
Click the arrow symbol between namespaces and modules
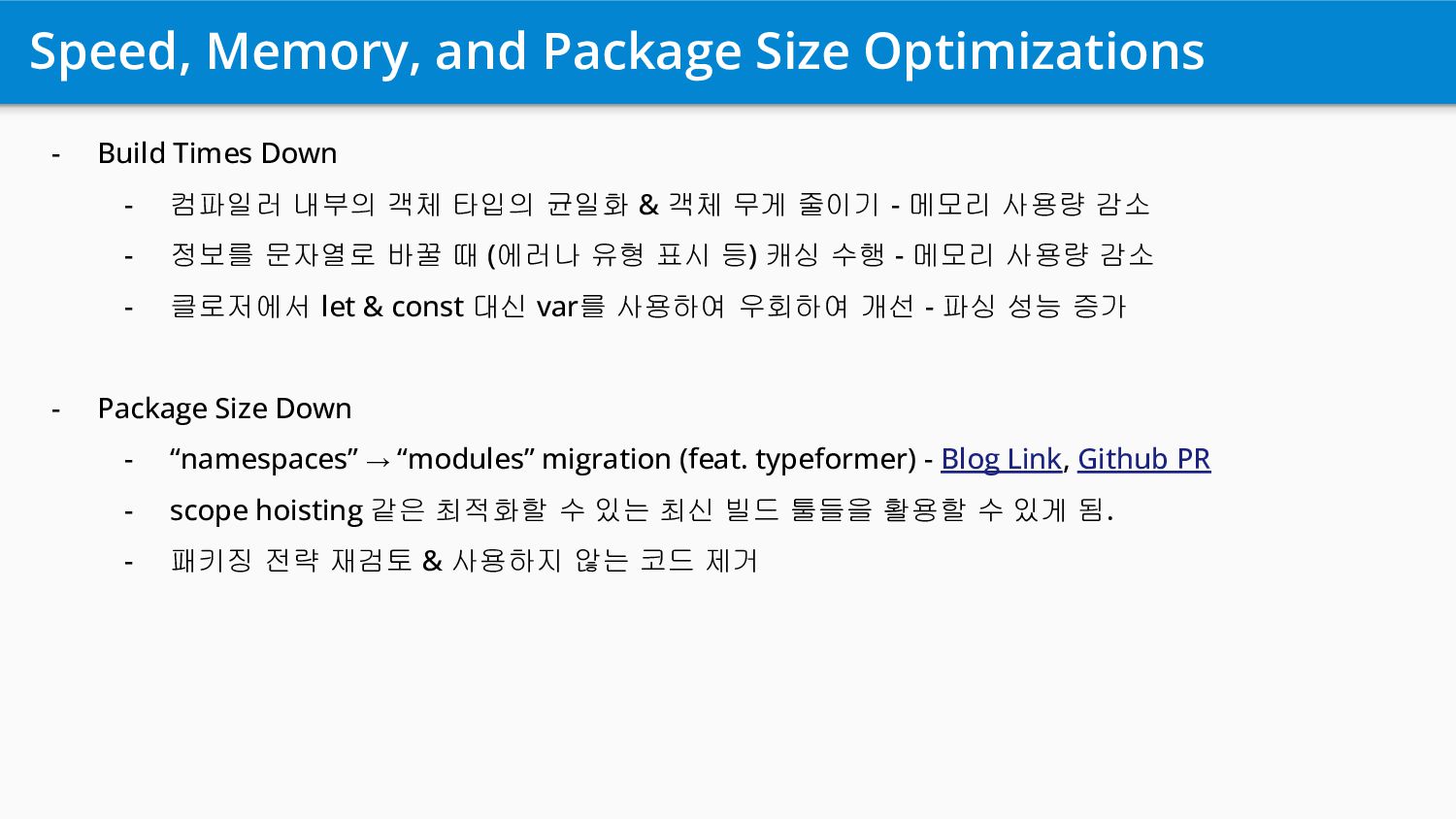pyautogui.click(x=378, y=460)
